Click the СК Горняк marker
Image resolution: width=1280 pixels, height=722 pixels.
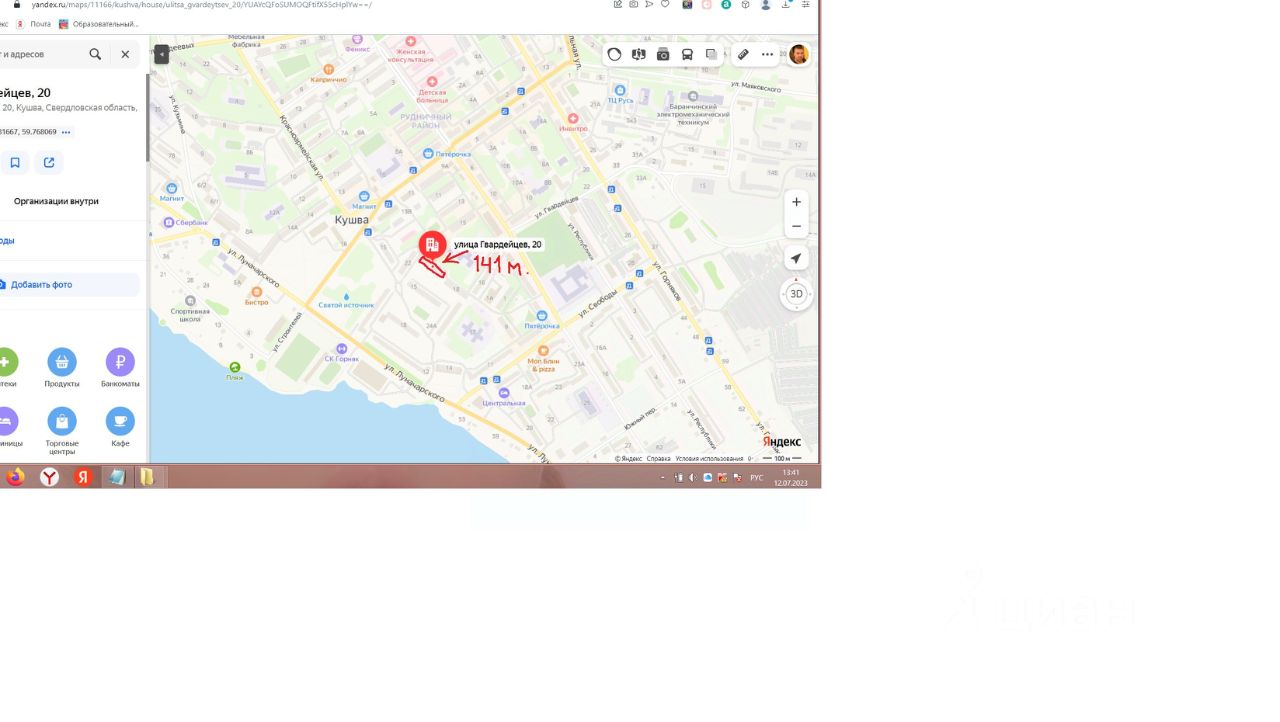[342, 348]
